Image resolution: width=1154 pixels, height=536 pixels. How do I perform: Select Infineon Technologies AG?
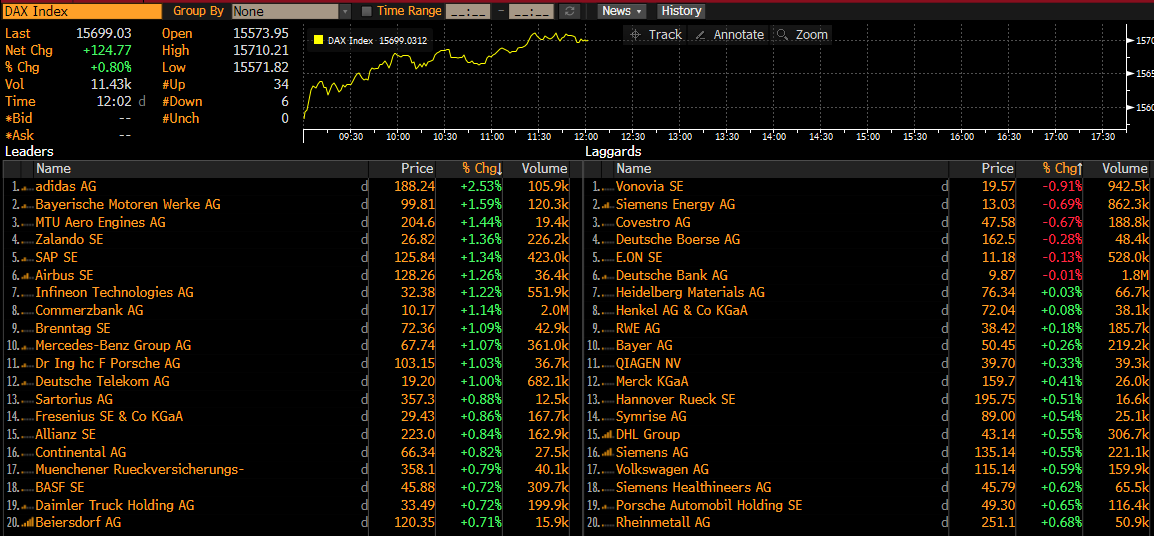coord(114,293)
